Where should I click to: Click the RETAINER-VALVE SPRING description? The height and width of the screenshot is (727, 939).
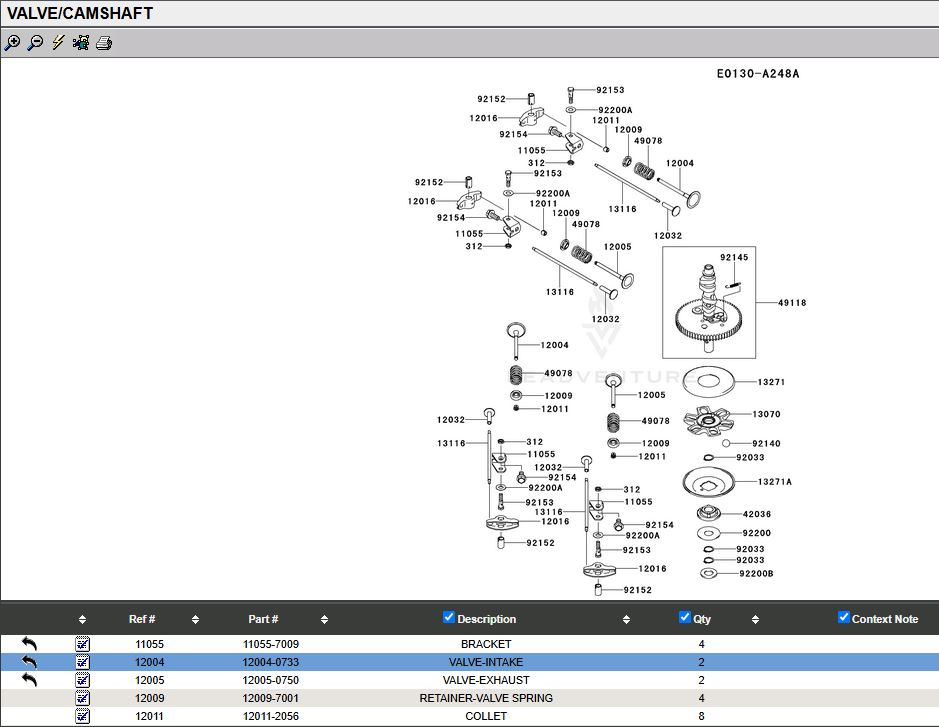tap(486, 698)
